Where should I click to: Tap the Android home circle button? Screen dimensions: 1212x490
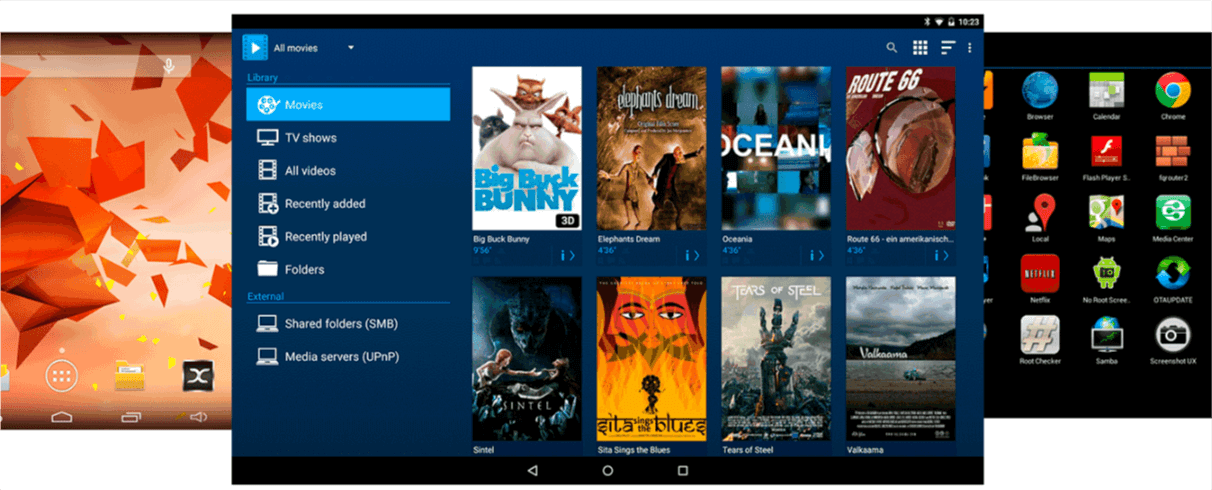[608, 470]
